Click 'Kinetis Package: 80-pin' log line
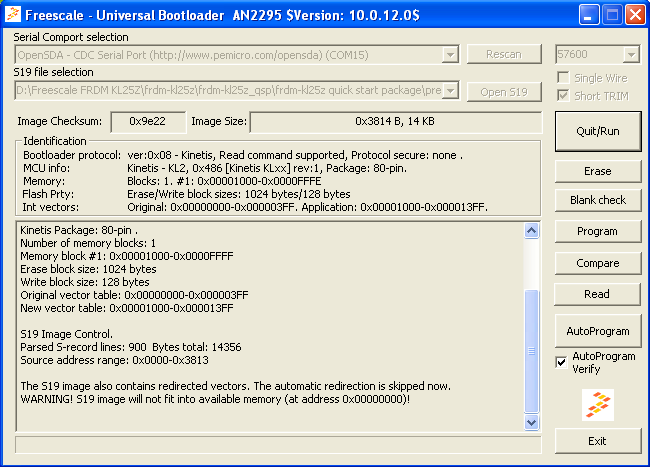Image resolution: width=650 pixels, height=467 pixels. [x=79, y=230]
